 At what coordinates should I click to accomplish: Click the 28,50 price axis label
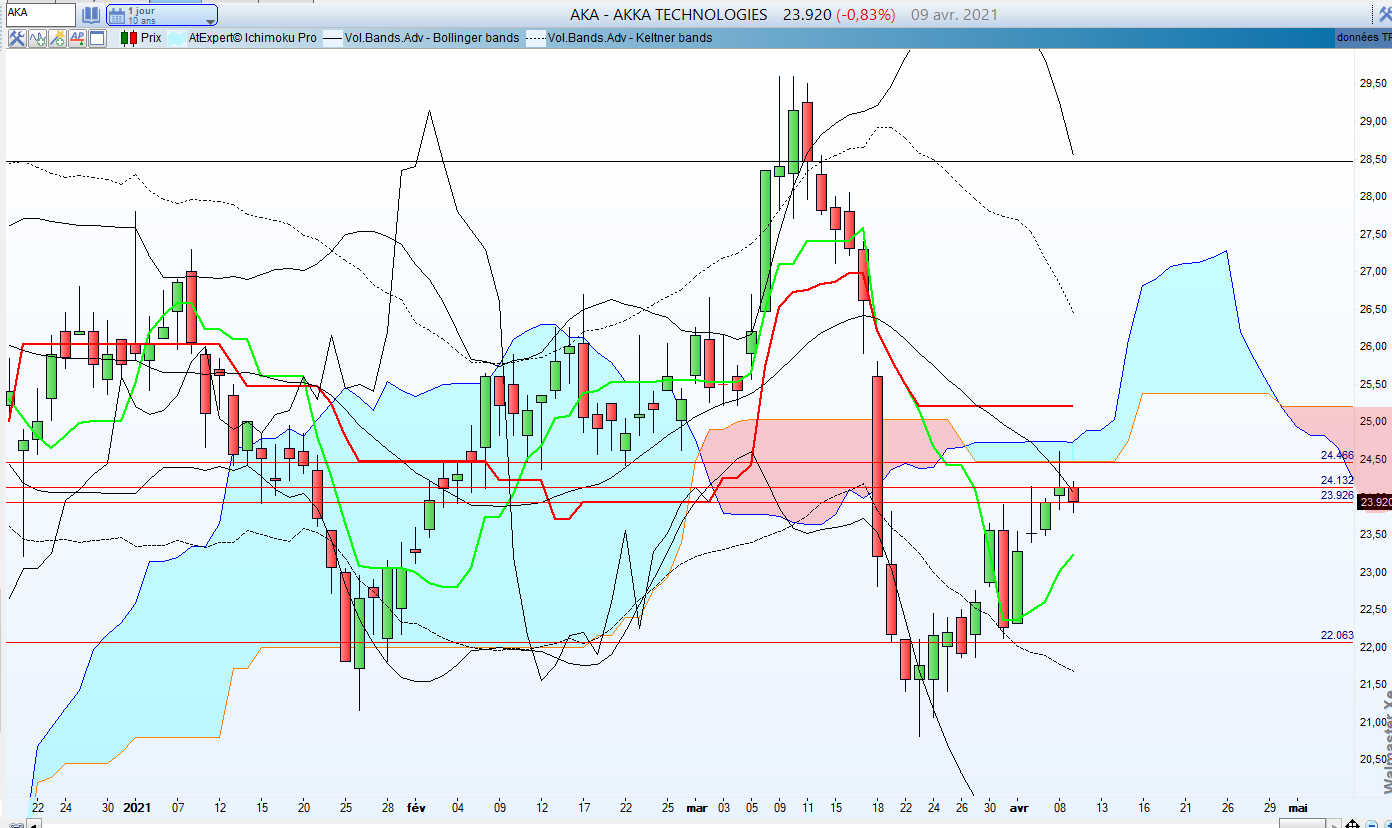[x=1372, y=159]
